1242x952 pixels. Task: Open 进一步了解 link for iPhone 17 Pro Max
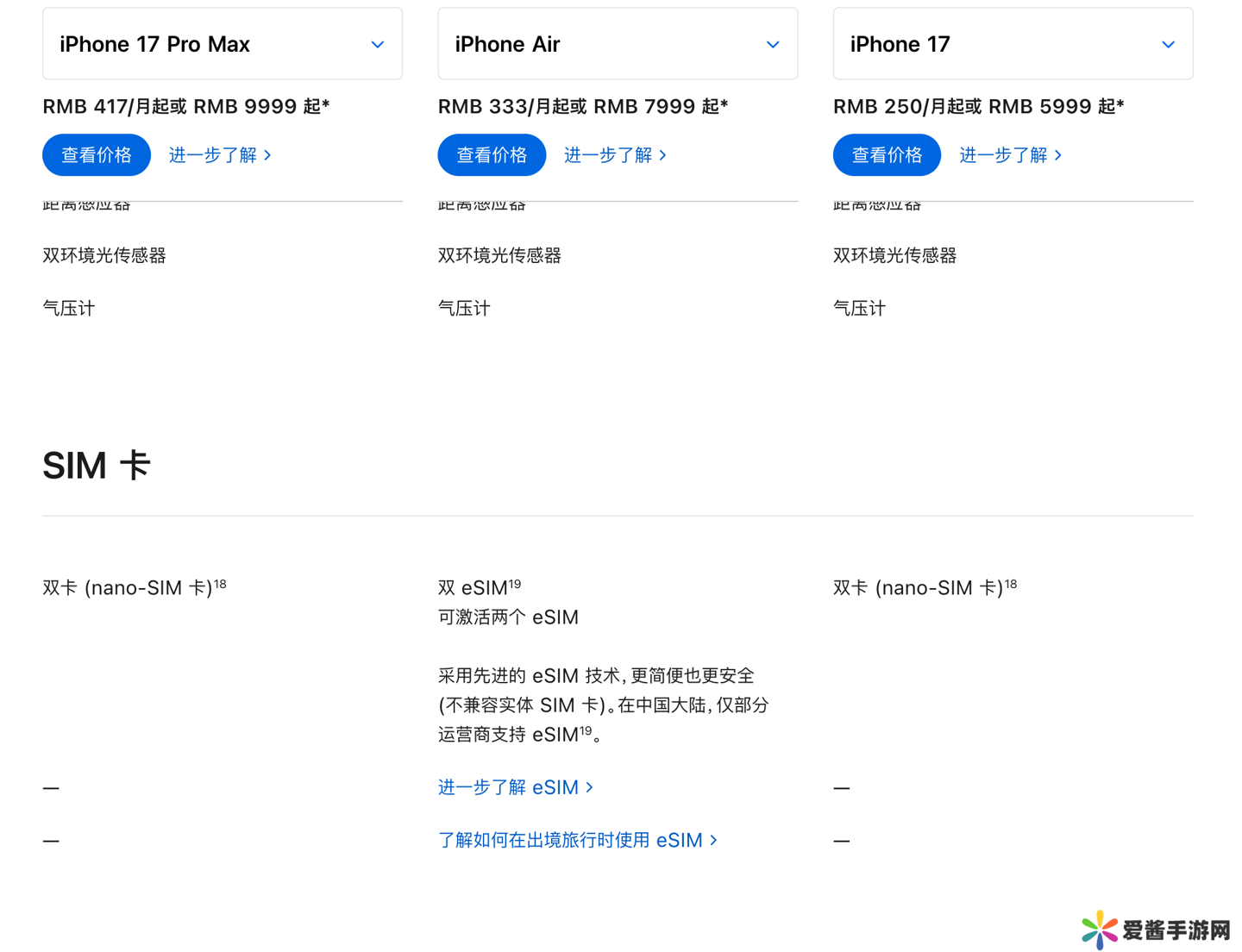click(220, 155)
